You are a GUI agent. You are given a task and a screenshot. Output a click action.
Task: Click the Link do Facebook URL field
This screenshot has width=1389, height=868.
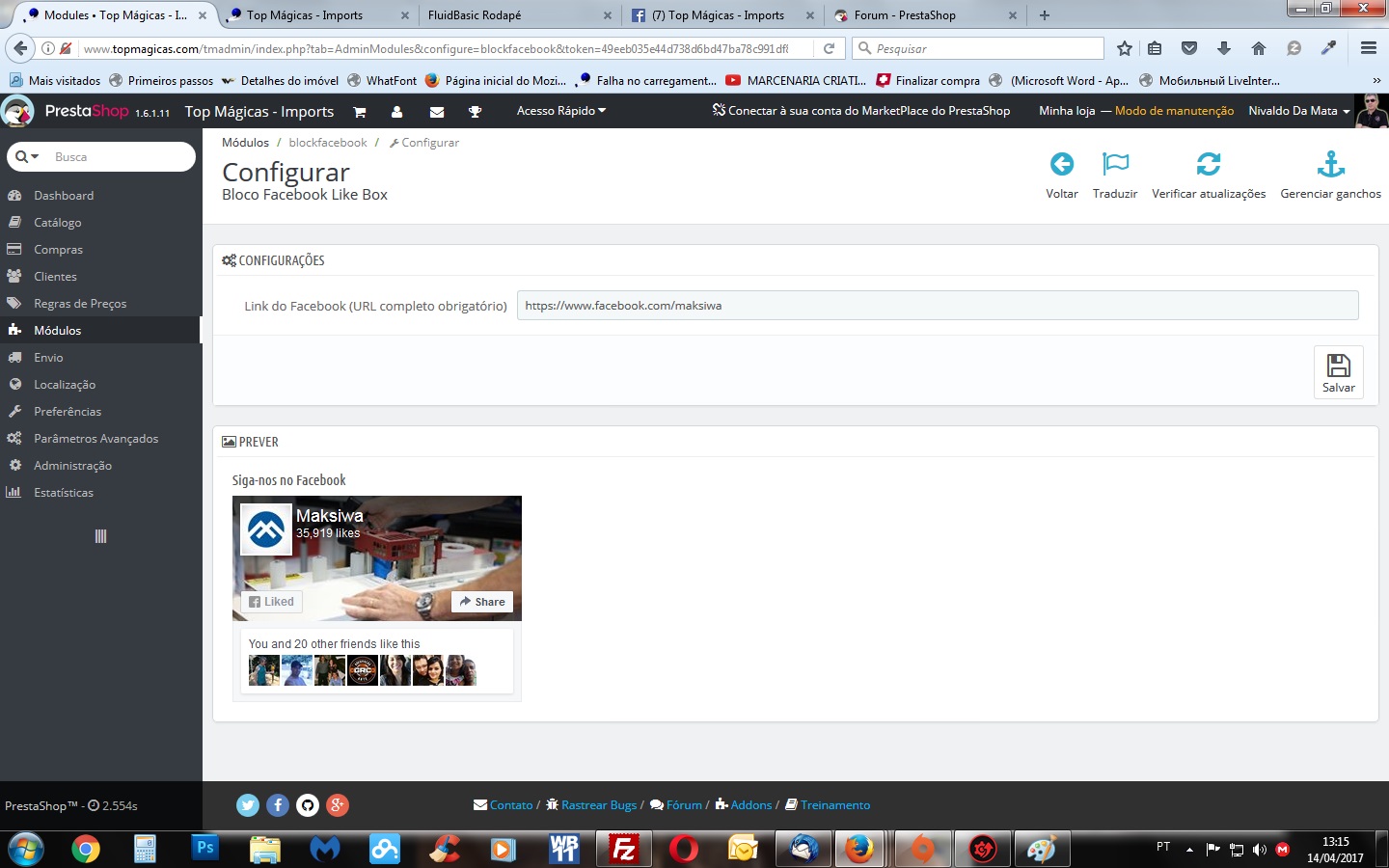click(x=938, y=306)
